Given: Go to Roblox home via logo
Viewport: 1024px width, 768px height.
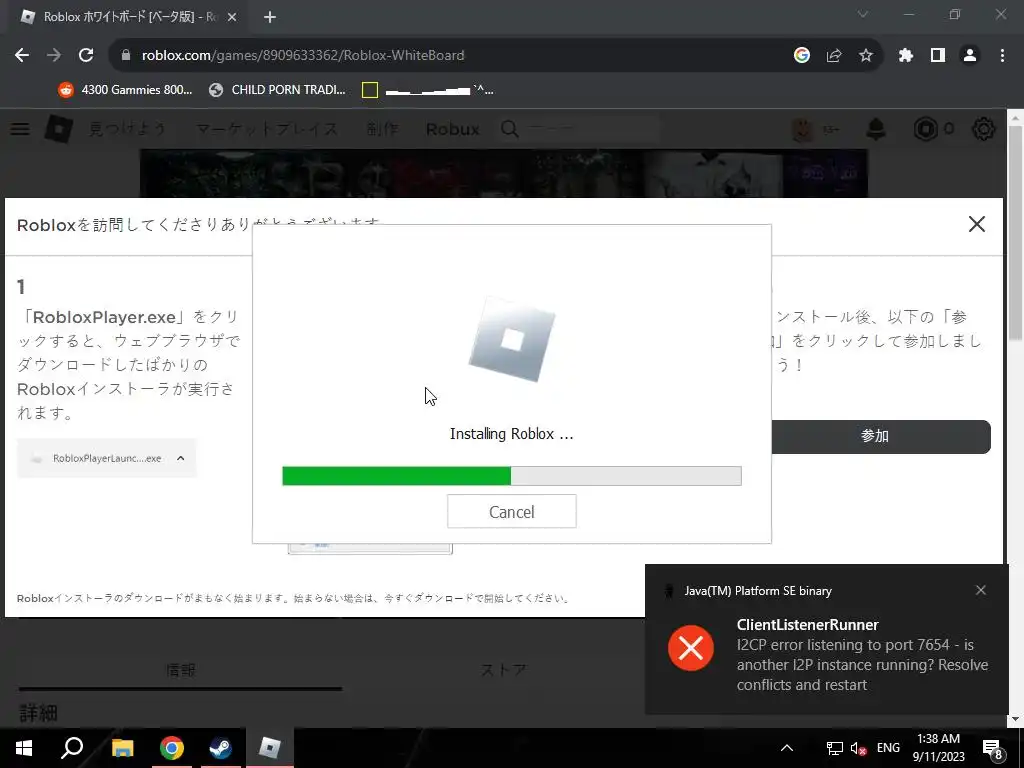Looking at the screenshot, I should 58,129.
